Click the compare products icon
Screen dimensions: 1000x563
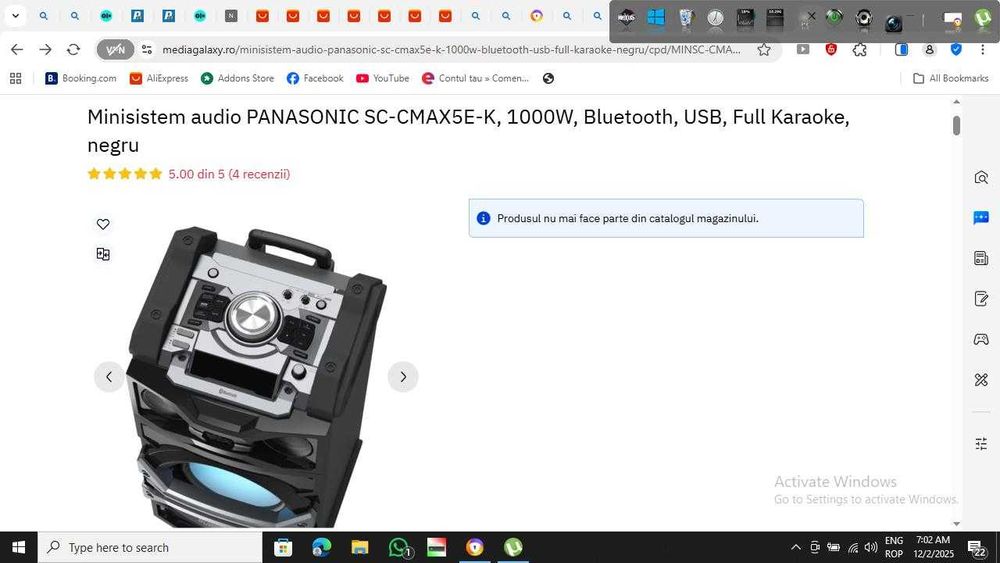point(103,254)
